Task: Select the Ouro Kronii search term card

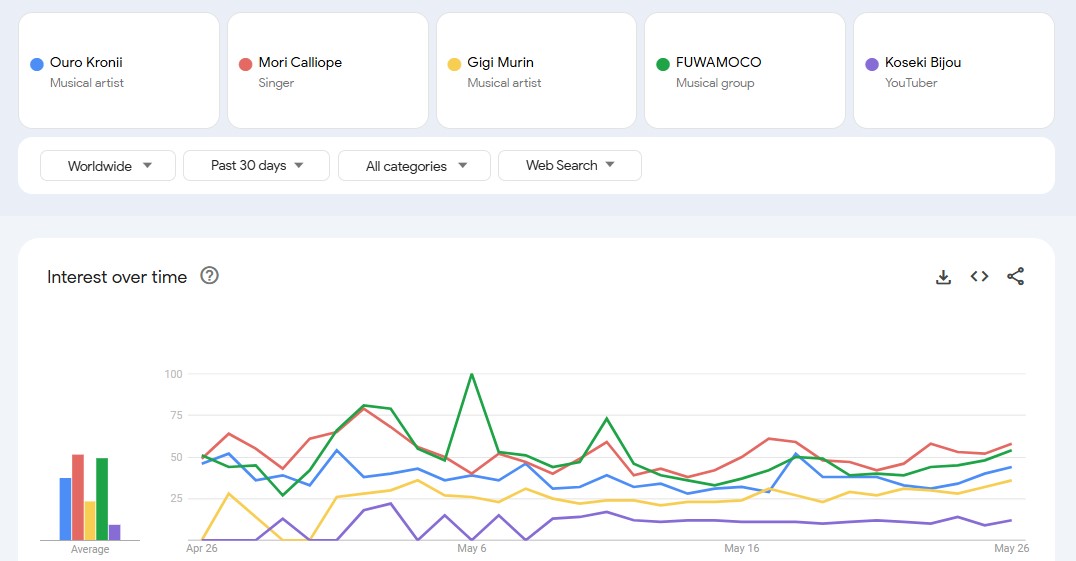Action: [x=118, y=71]
